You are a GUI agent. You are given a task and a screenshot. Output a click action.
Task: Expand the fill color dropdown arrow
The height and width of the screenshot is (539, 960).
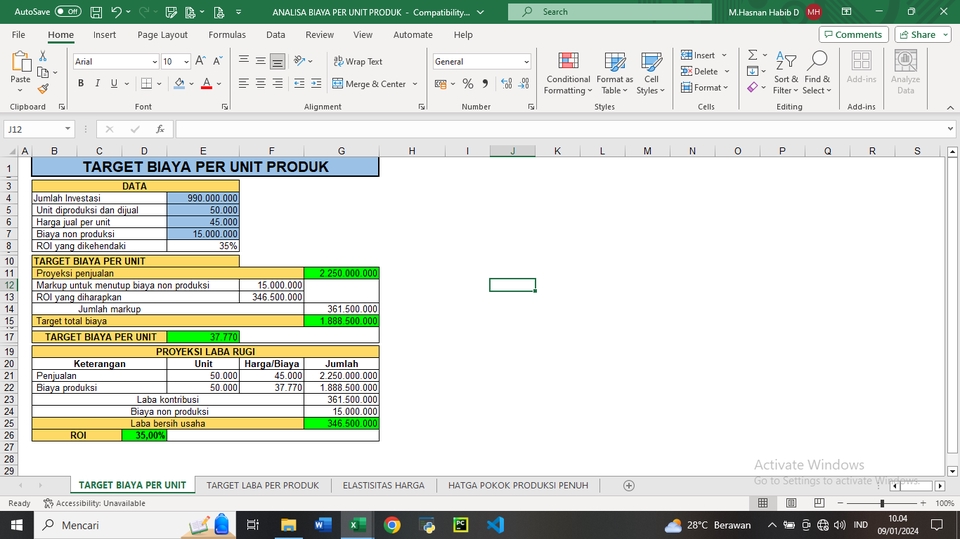click(191, 84)
